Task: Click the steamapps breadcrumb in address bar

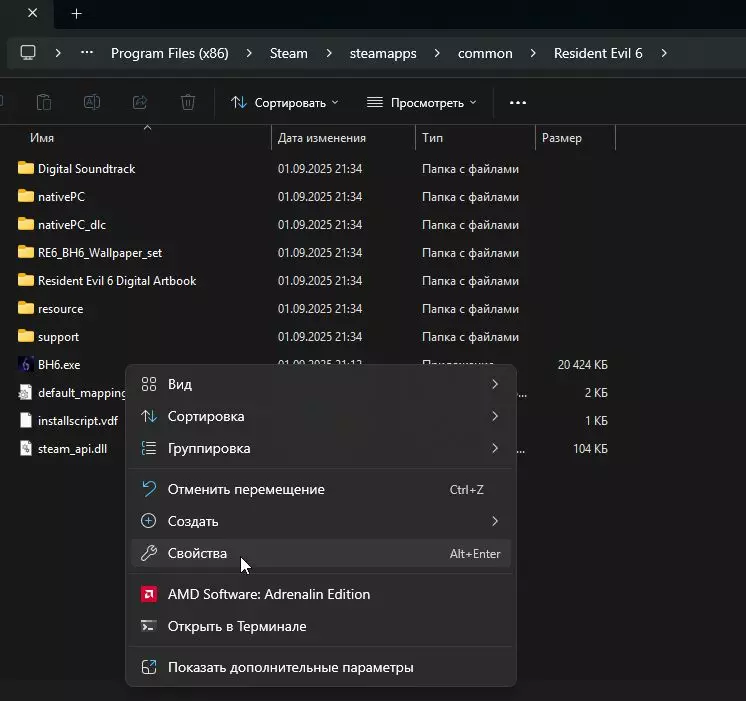Action: pos(383,53)
